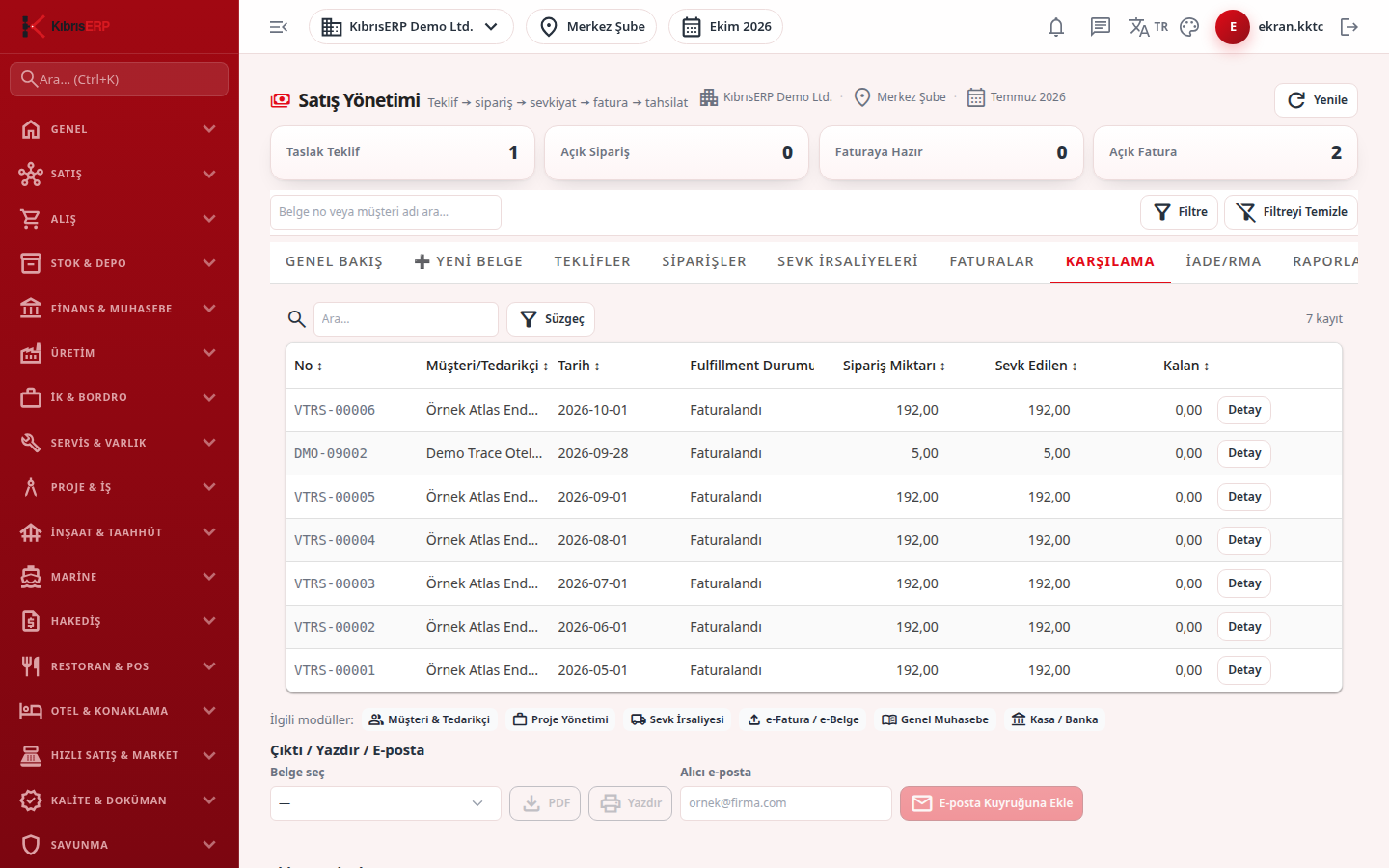Open Detay for DMO-09002
The height and width of the screenshot is (868, 1389).
coord(1244,453)
